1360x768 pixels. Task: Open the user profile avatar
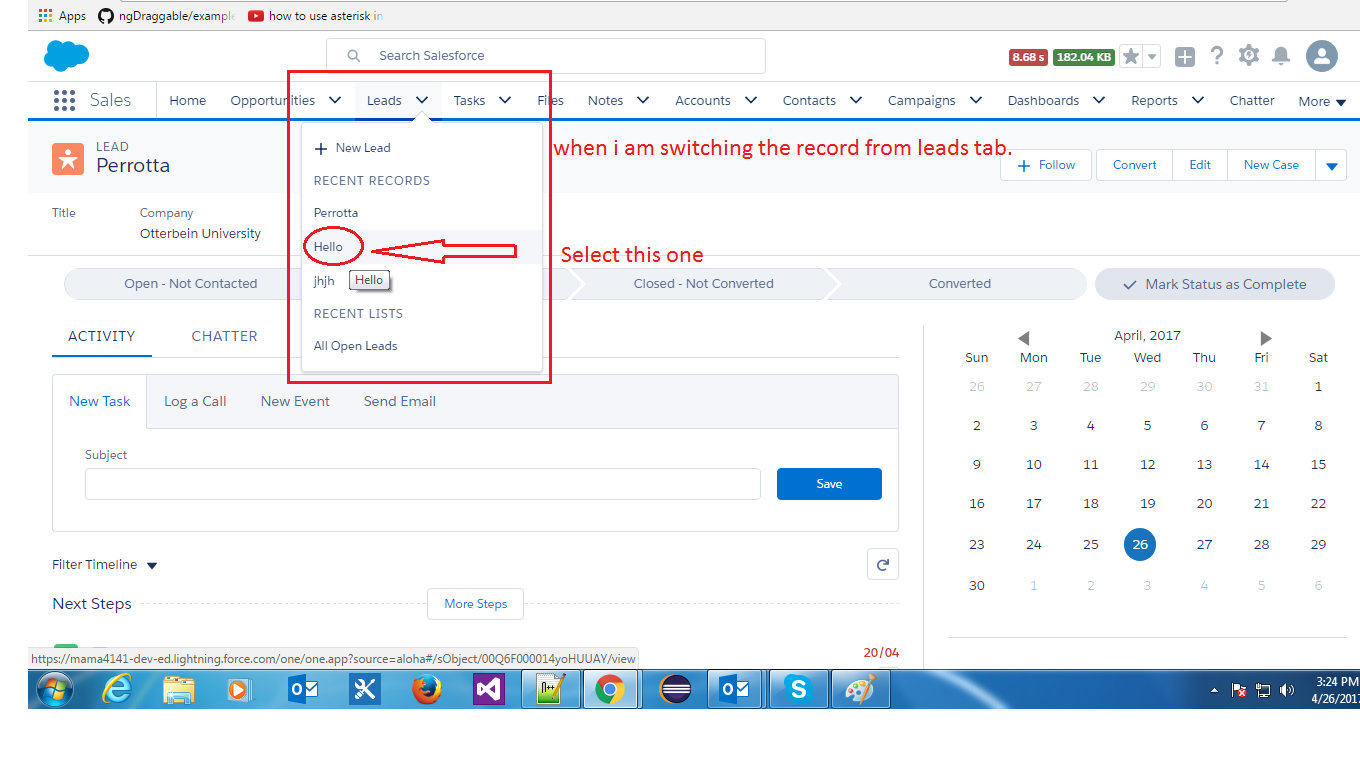[x=1322, y=56]
